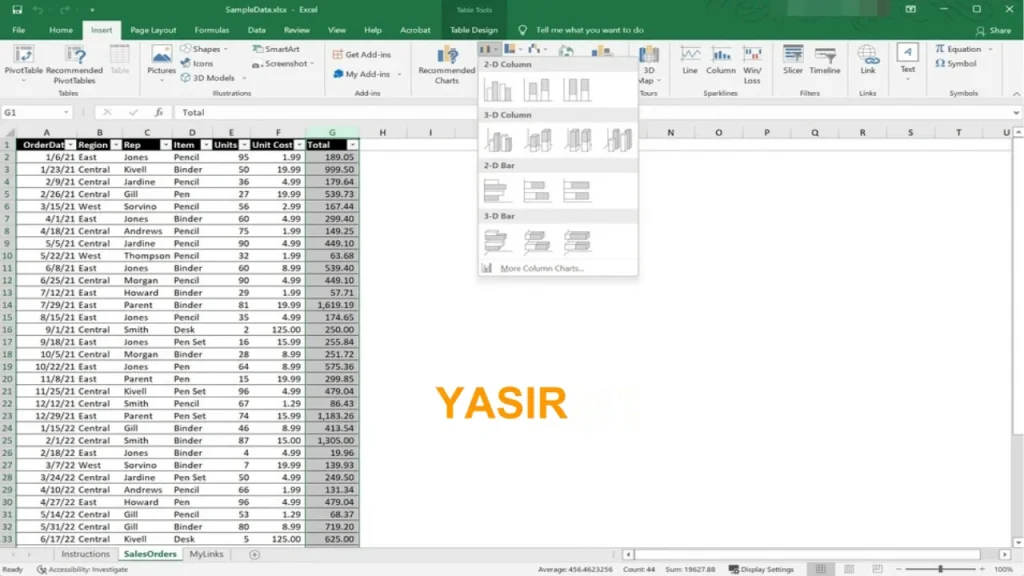Switch to Page Break Preview view
The width and height of the screenshot is (1024, 576).
(x=877, y=569)
